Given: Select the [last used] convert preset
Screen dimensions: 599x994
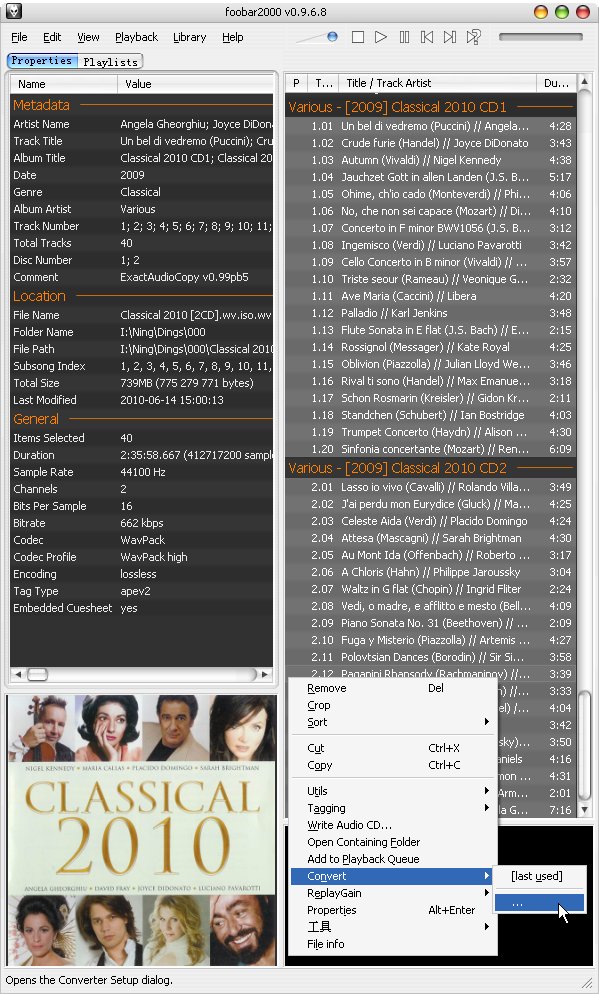Looking at the screenshot, I should (x=539, y=876).
